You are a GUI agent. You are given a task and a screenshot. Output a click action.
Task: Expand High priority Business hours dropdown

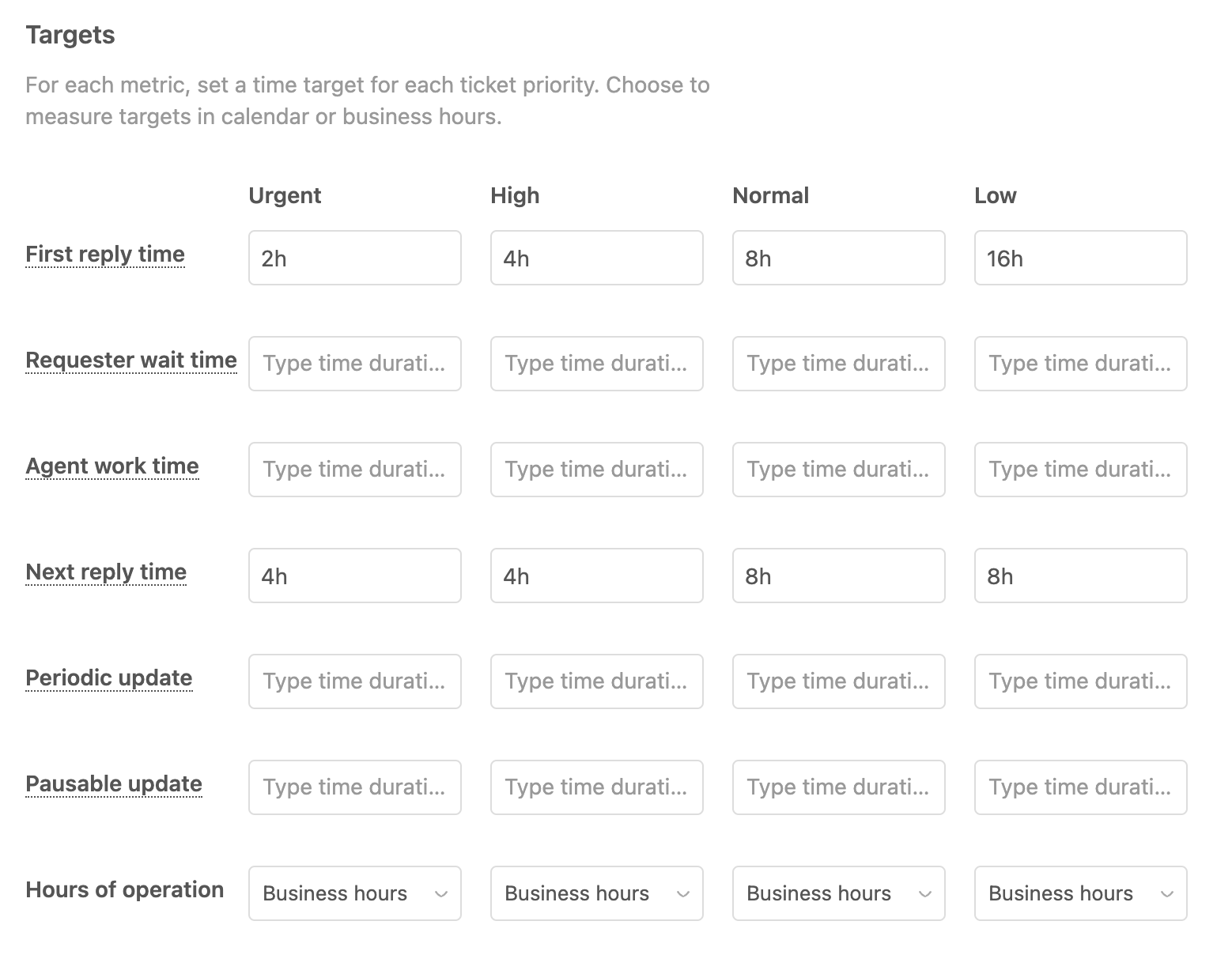point(596,893)
